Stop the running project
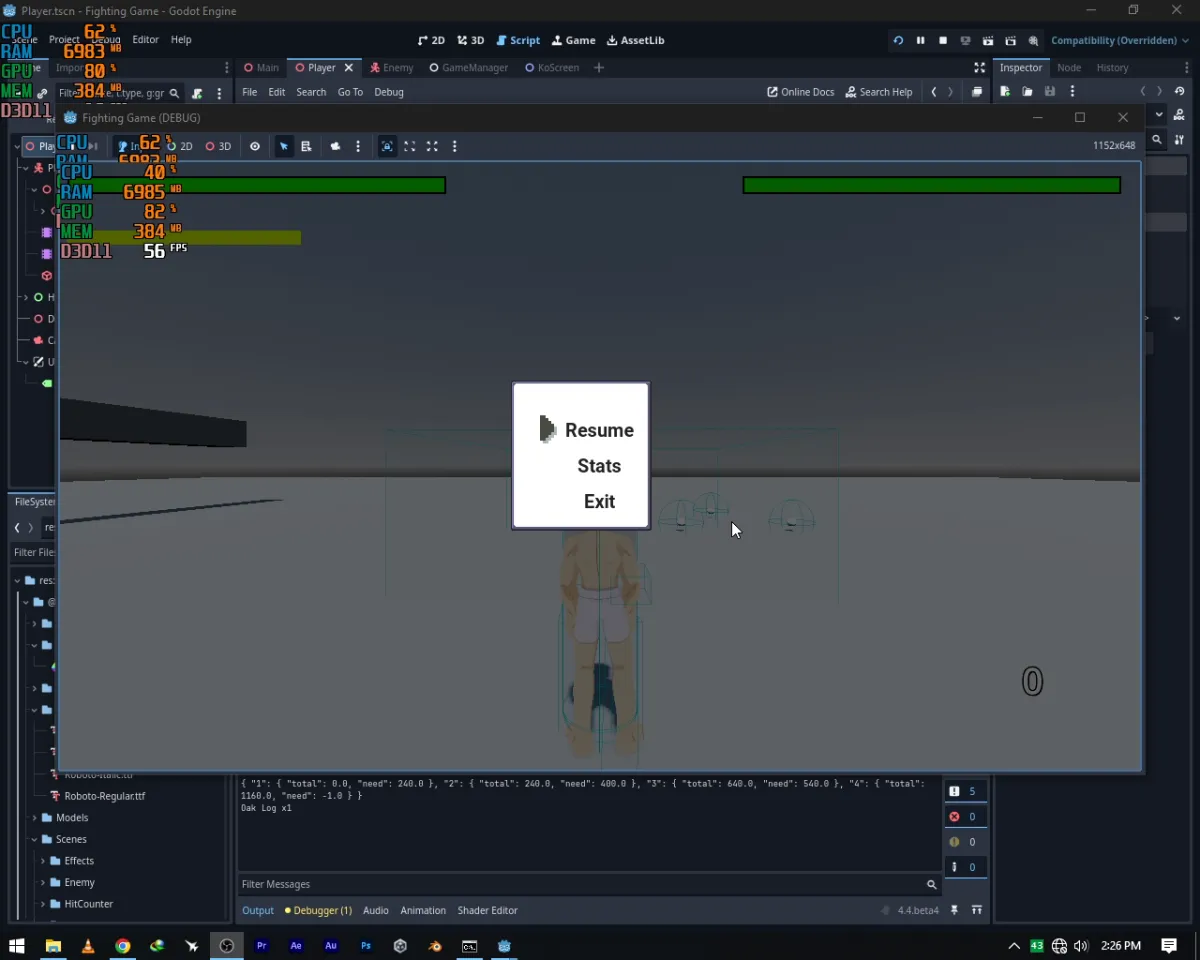Screen dimensions: 1200x960 point(943,40)
